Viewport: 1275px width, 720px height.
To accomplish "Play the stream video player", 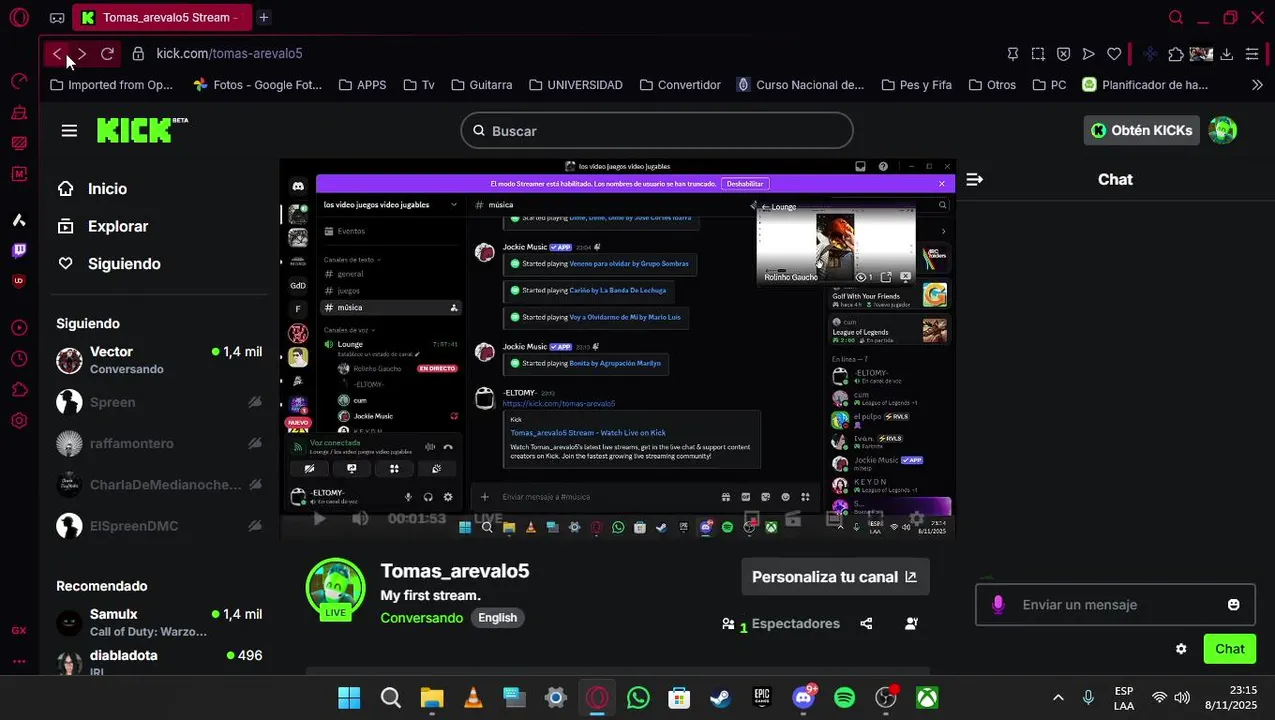I will [x=319, y=519].
